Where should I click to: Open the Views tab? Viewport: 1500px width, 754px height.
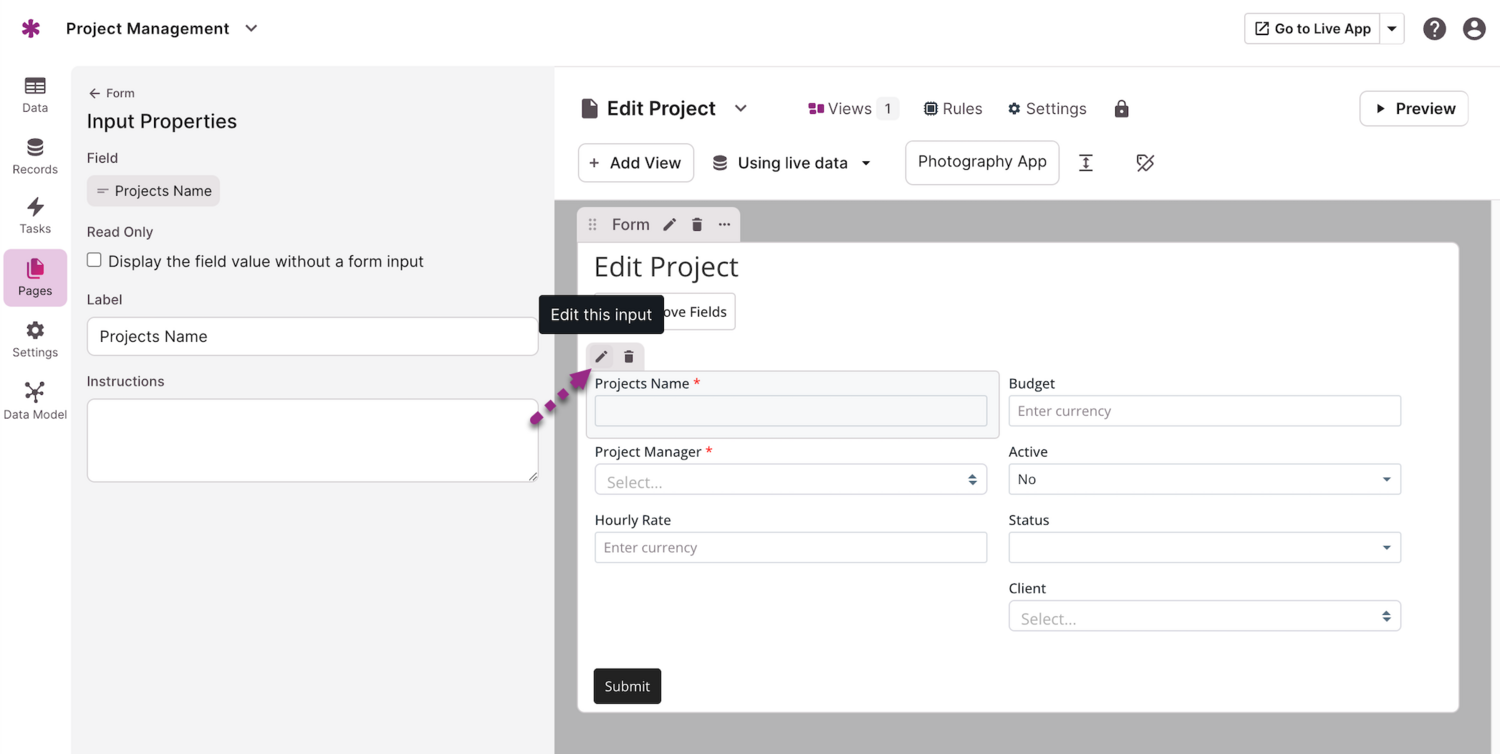pyautogui.click(x=851, y=109)
